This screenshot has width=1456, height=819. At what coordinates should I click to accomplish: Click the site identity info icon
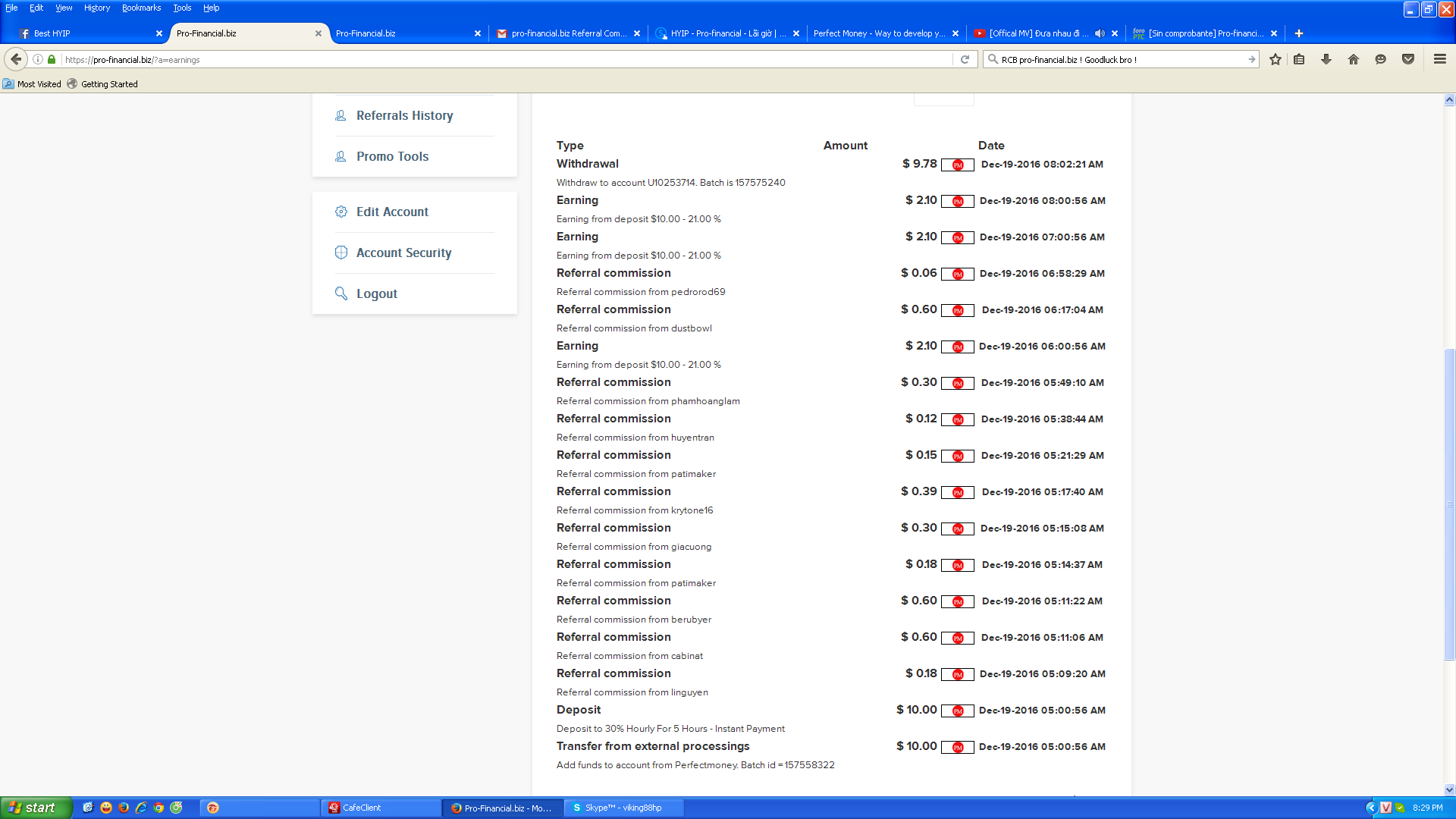point(38,59)
